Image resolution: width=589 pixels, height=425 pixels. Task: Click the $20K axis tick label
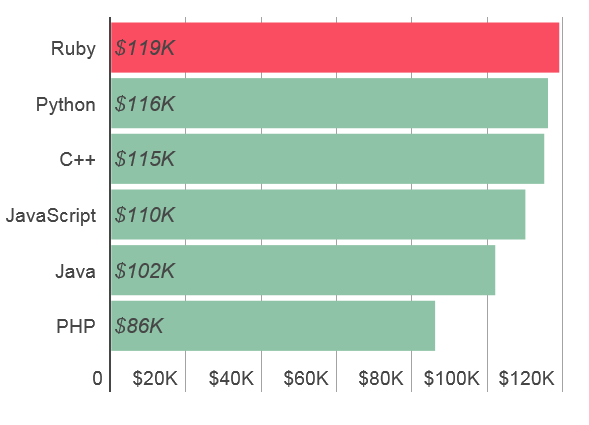pos(155,378)
